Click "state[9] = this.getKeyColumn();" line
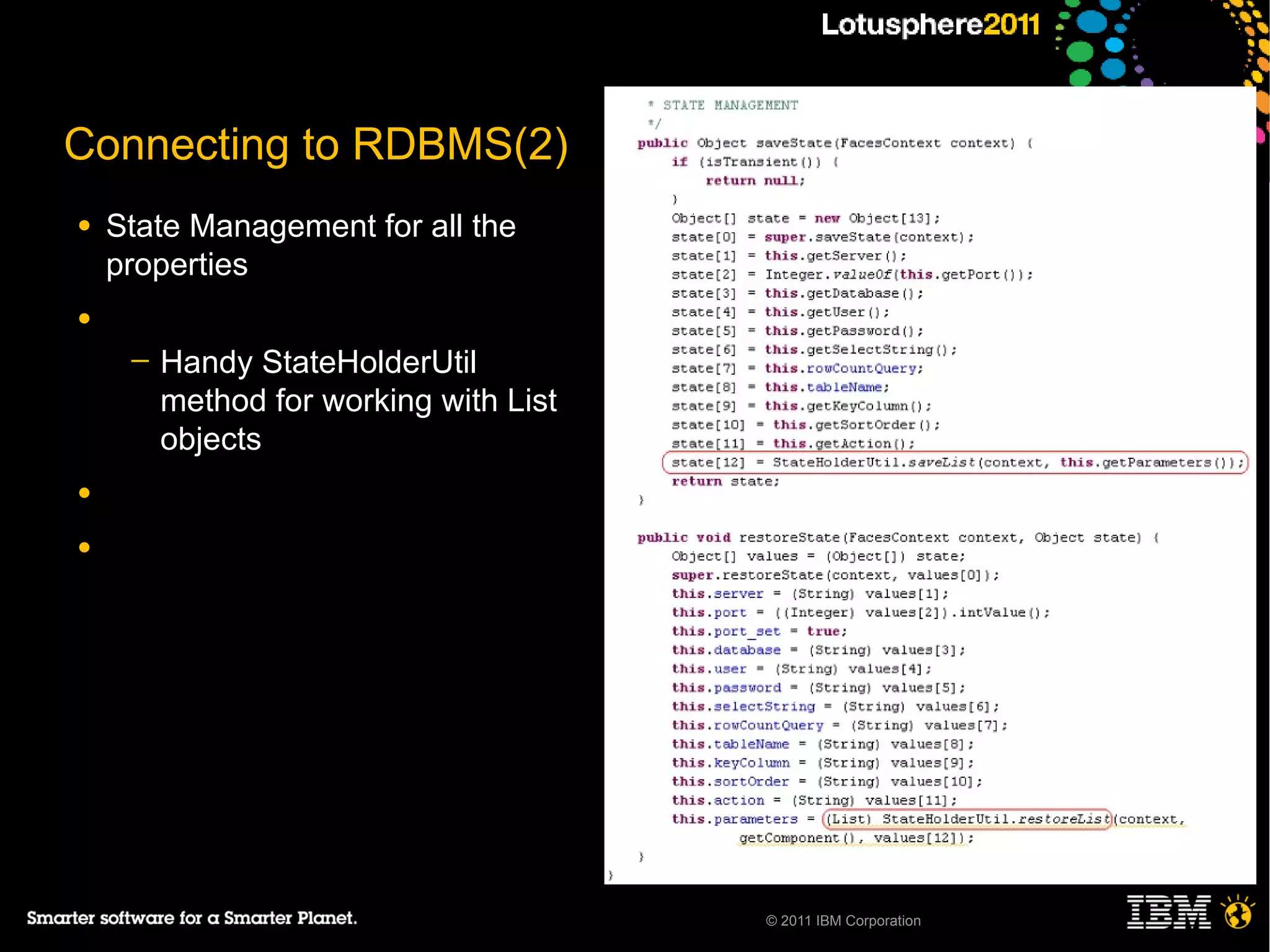This screenshot has width=1270, height=952. [802, 406]
